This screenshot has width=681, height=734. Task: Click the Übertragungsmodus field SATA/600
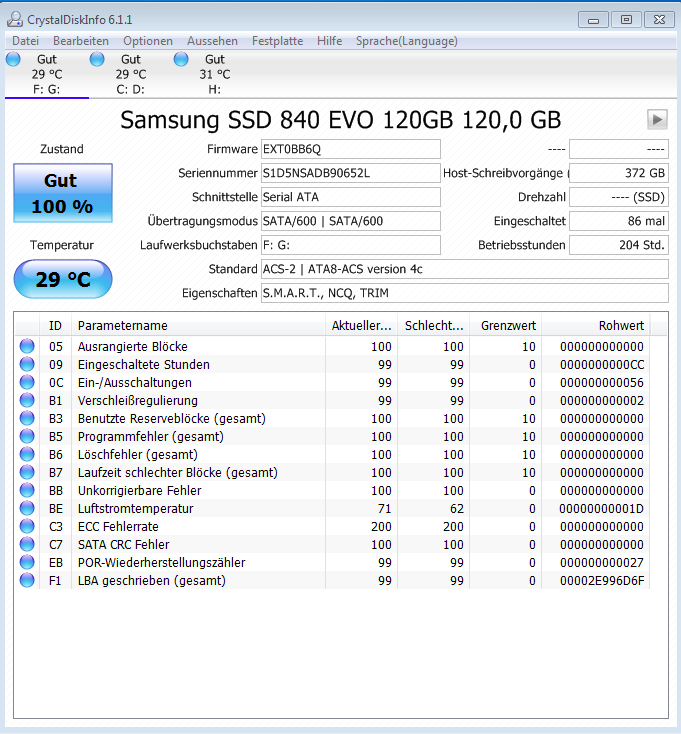click(351, 221)
